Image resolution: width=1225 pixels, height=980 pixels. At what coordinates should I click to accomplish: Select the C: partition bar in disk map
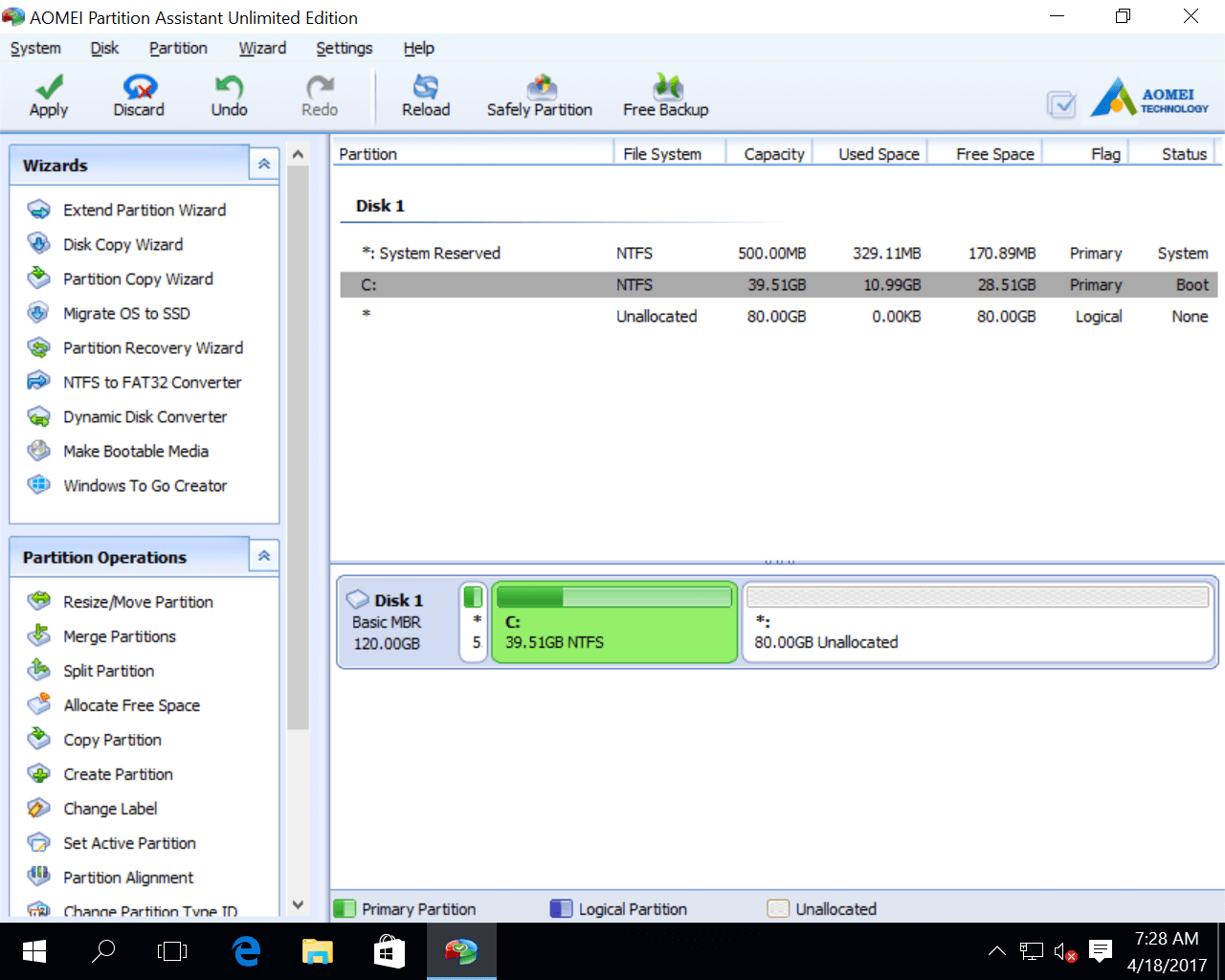(613, 623)
